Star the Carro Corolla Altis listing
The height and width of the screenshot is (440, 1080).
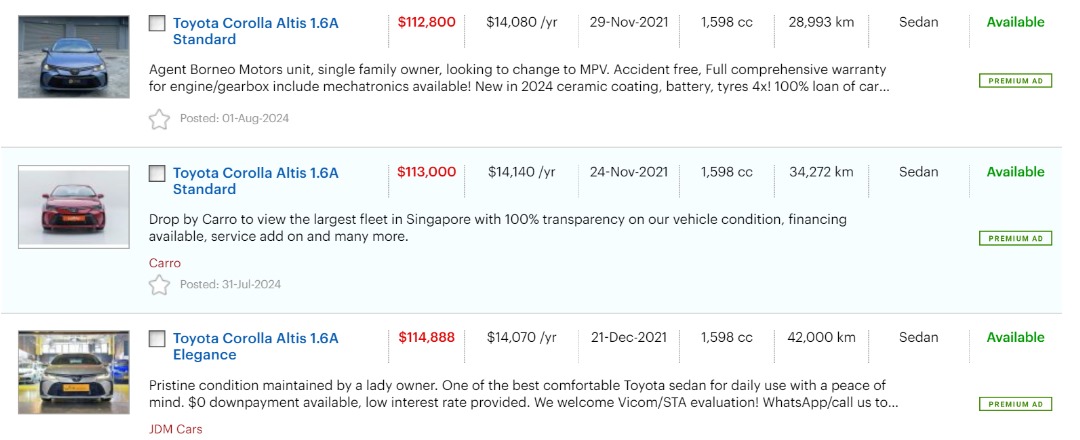159,285
